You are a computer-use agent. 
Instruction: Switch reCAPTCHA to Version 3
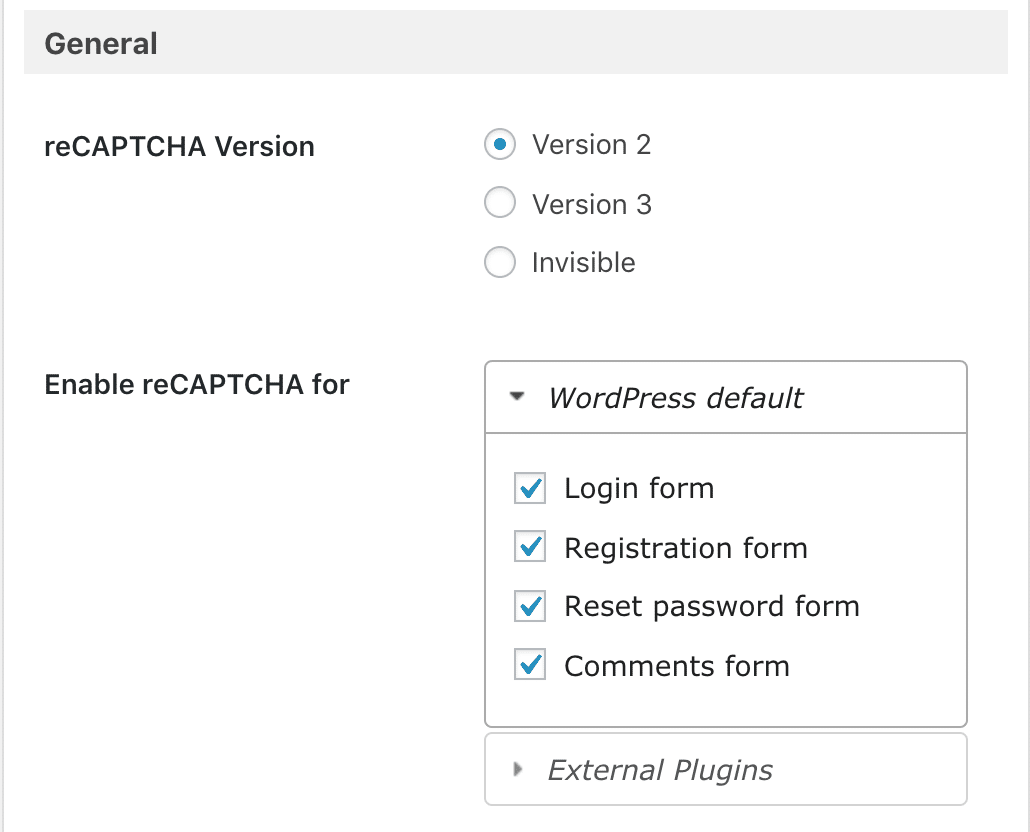coord(500,203)
